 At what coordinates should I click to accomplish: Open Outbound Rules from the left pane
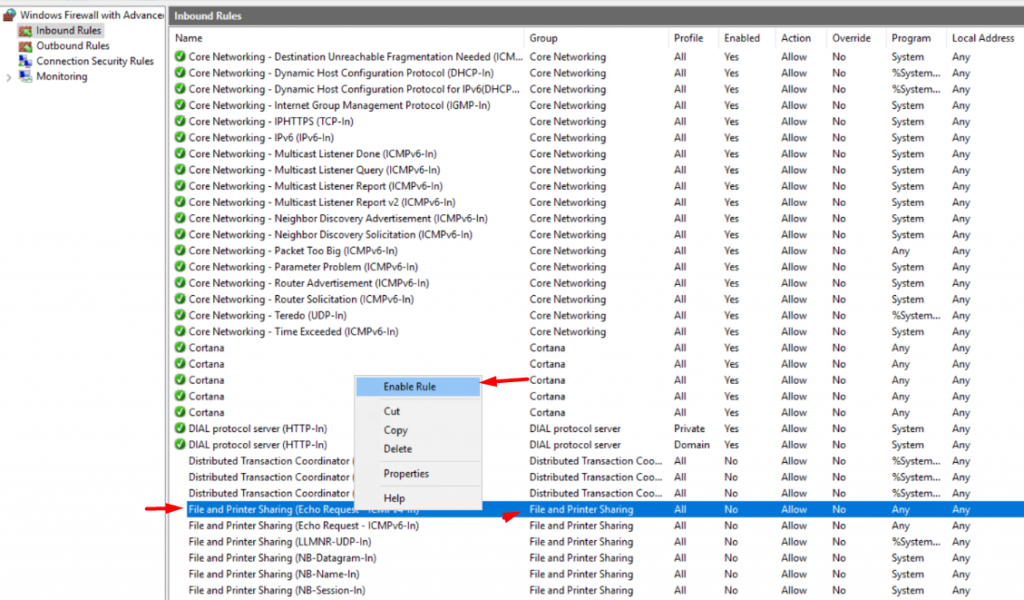coord(28,45)
